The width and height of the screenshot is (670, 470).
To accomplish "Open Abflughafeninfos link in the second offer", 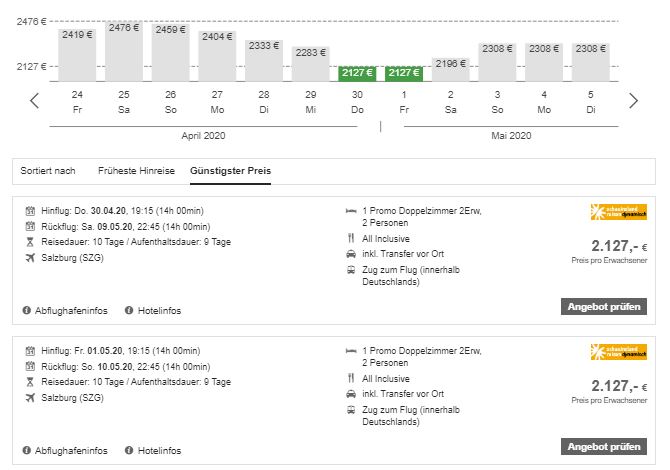I will [71, 449].
